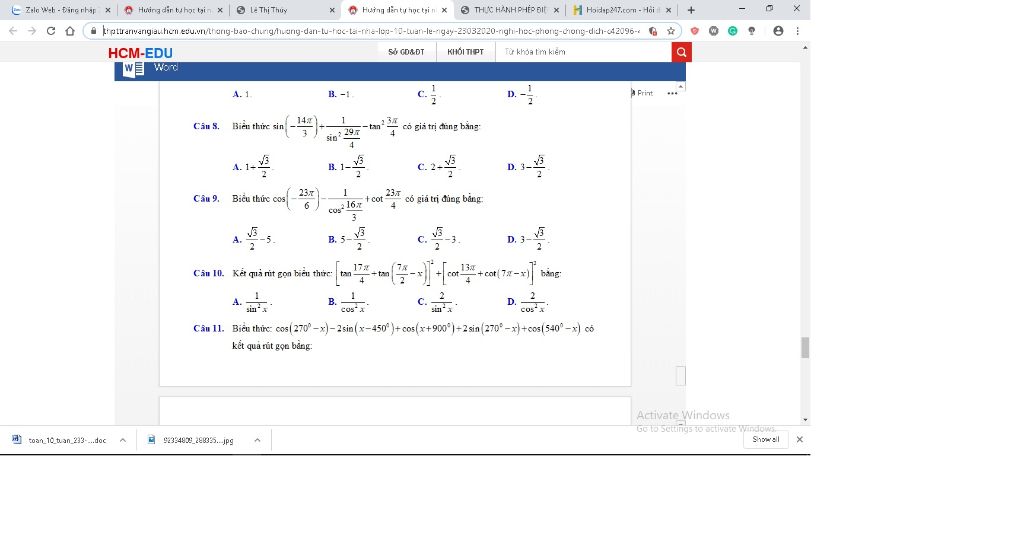The height and width of the screenshot is (555, 1024).
Task: Close the downloads bar
Action: [799, 439]
